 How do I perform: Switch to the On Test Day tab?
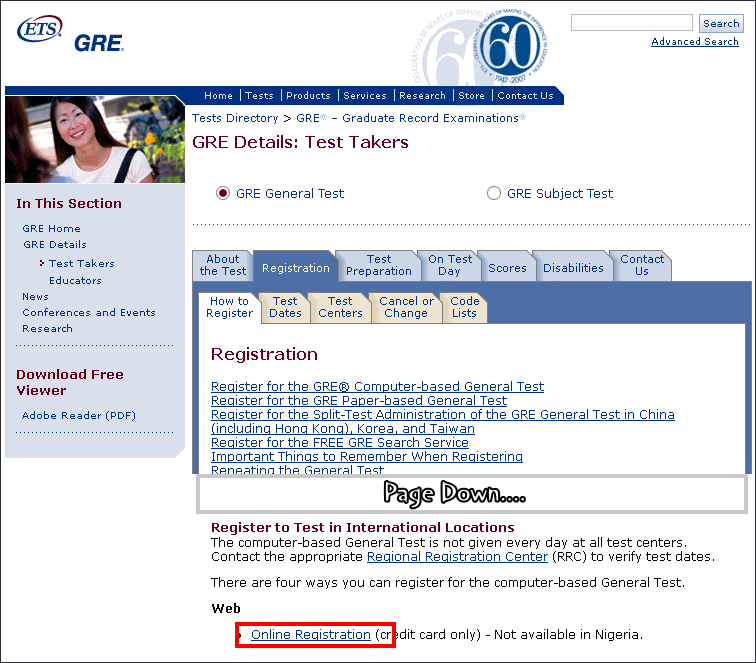coord(450,265)
